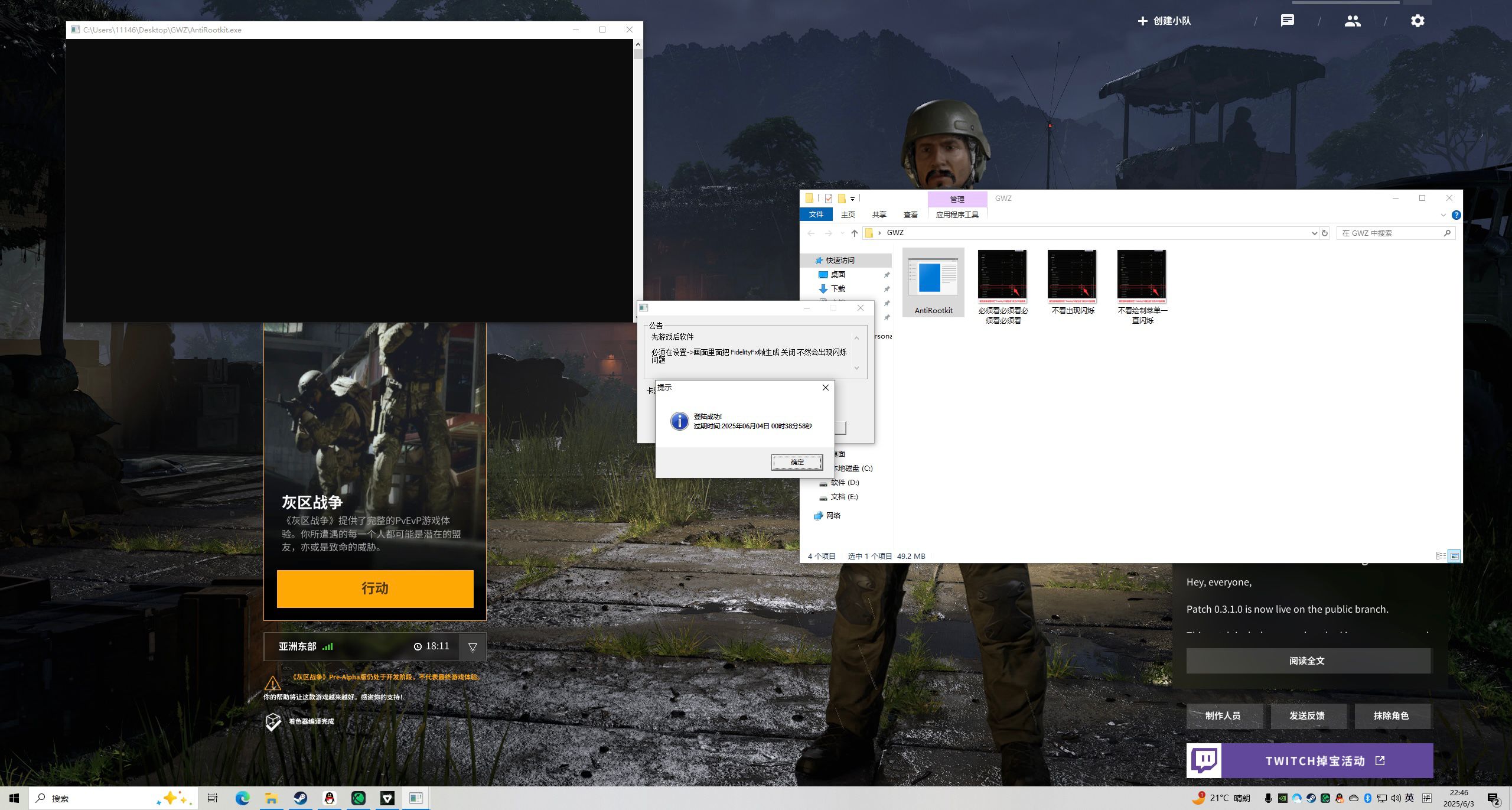
Task: Select the 不看绘制菜单一直闪烁 image file
Action: (1142, 287)
